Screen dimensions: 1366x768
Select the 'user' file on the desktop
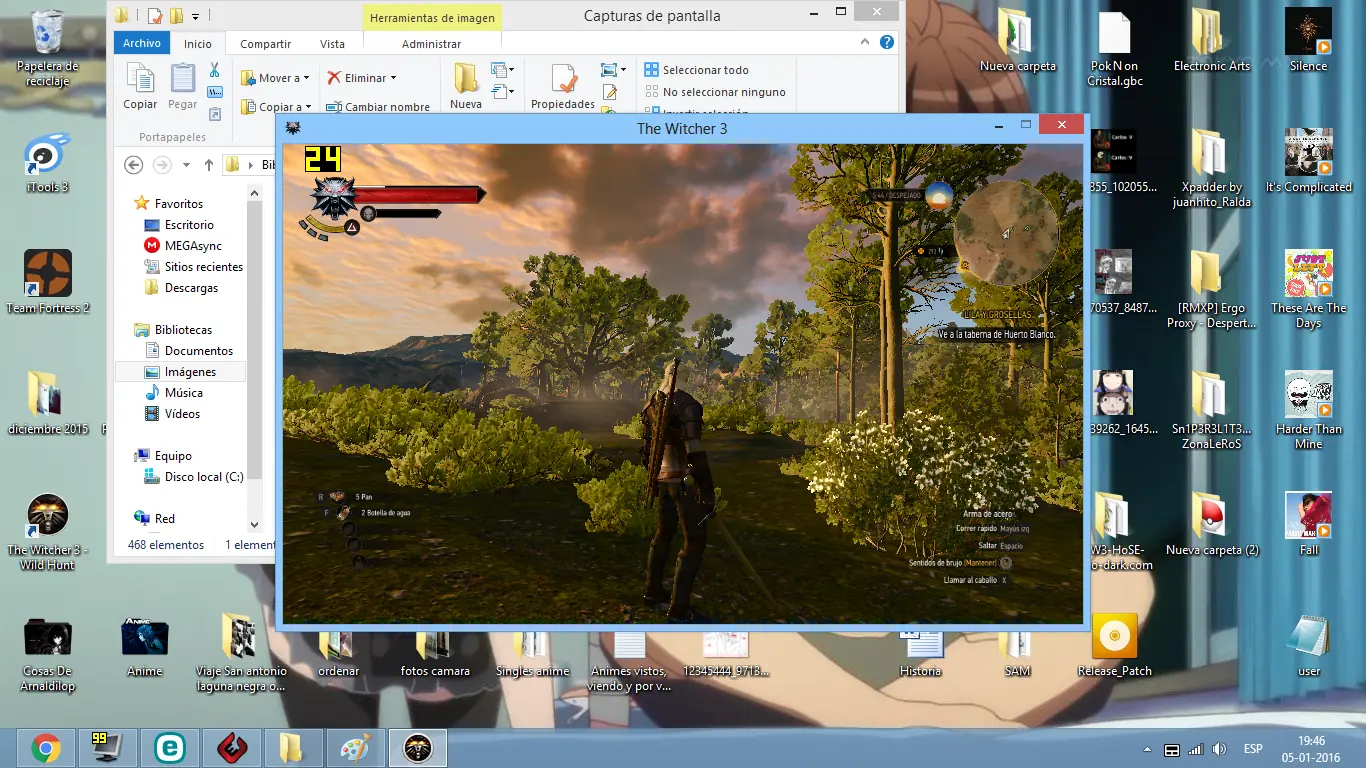[1309, 645]
